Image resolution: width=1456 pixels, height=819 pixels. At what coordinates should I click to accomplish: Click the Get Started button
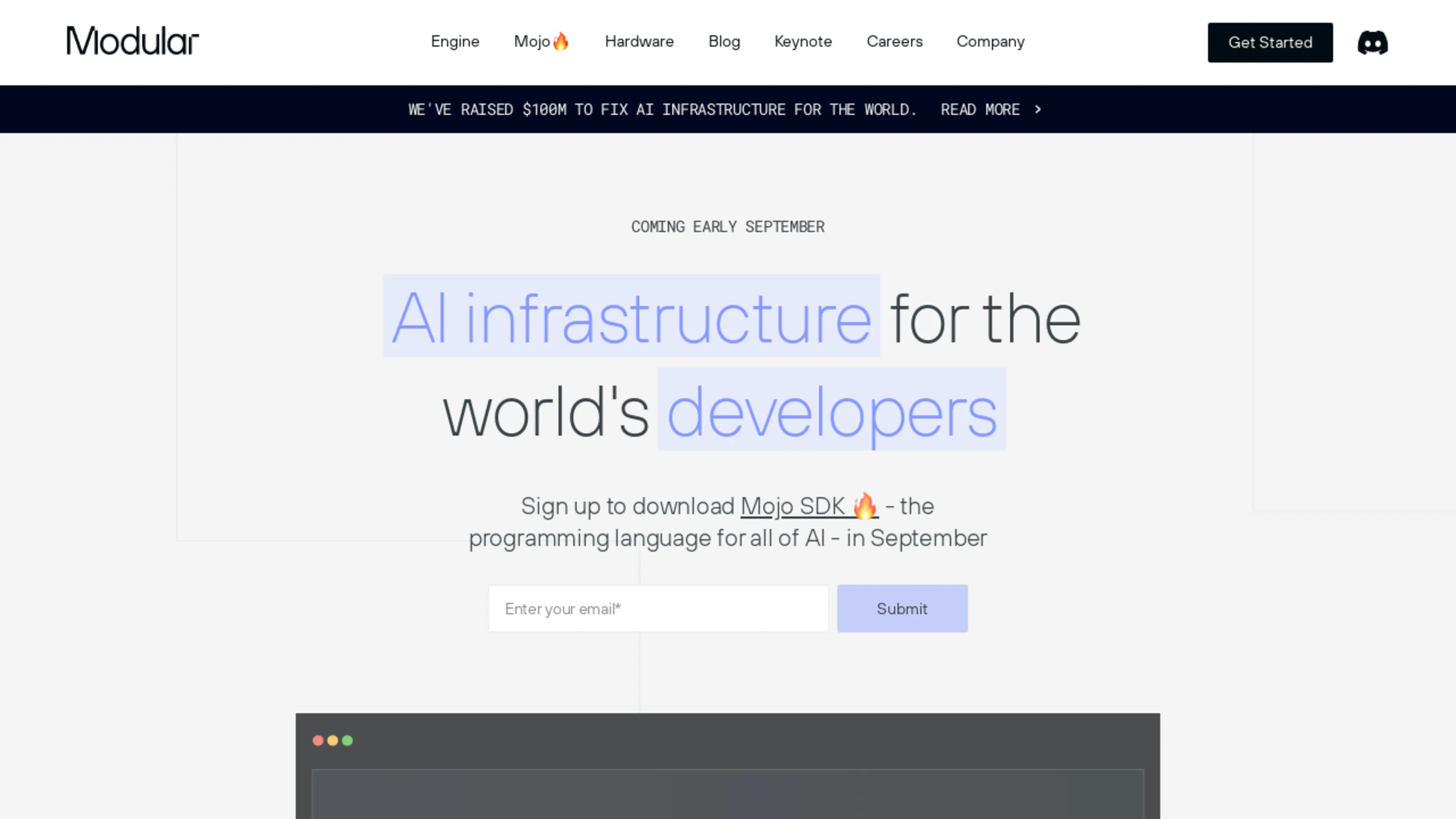1270,42
